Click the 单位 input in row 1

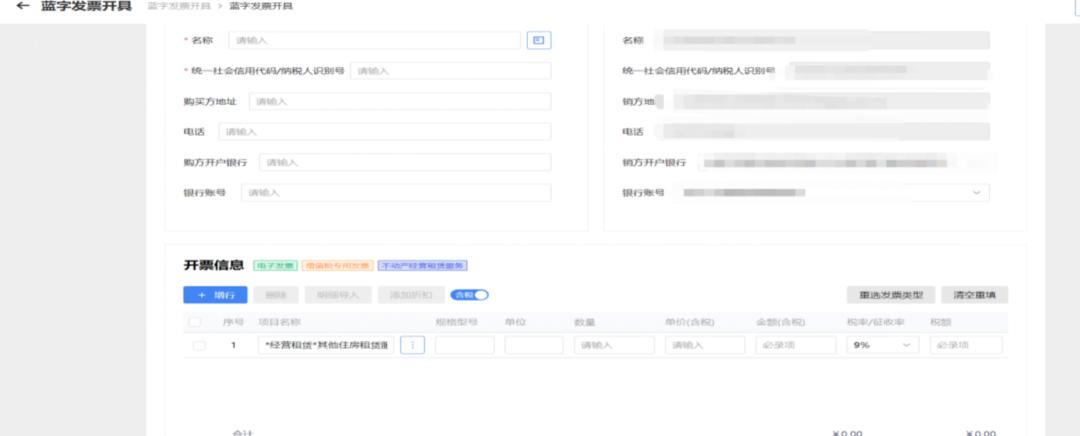(x=534, y=345)
